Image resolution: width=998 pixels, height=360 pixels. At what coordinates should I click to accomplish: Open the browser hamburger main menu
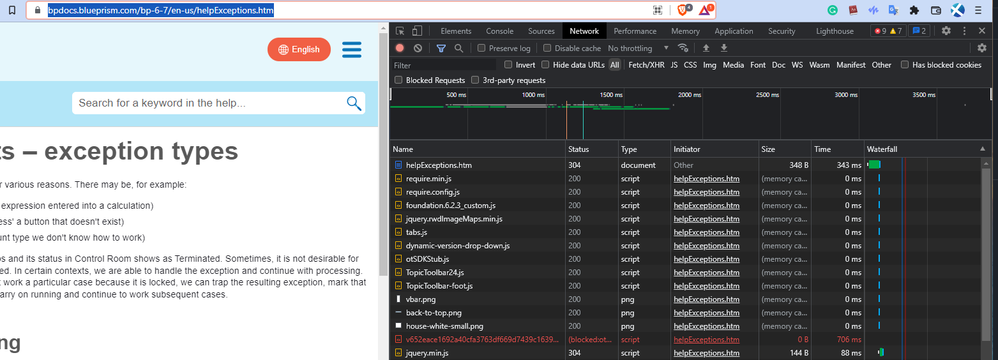click(978, 10)
